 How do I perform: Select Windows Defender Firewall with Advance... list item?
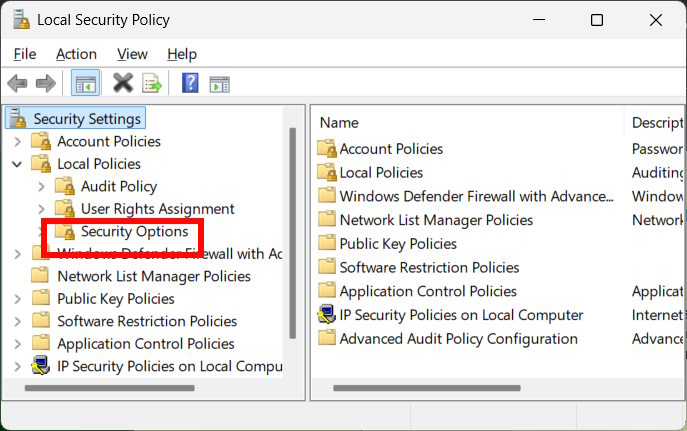pyautogui.click(x=477, y=196)
